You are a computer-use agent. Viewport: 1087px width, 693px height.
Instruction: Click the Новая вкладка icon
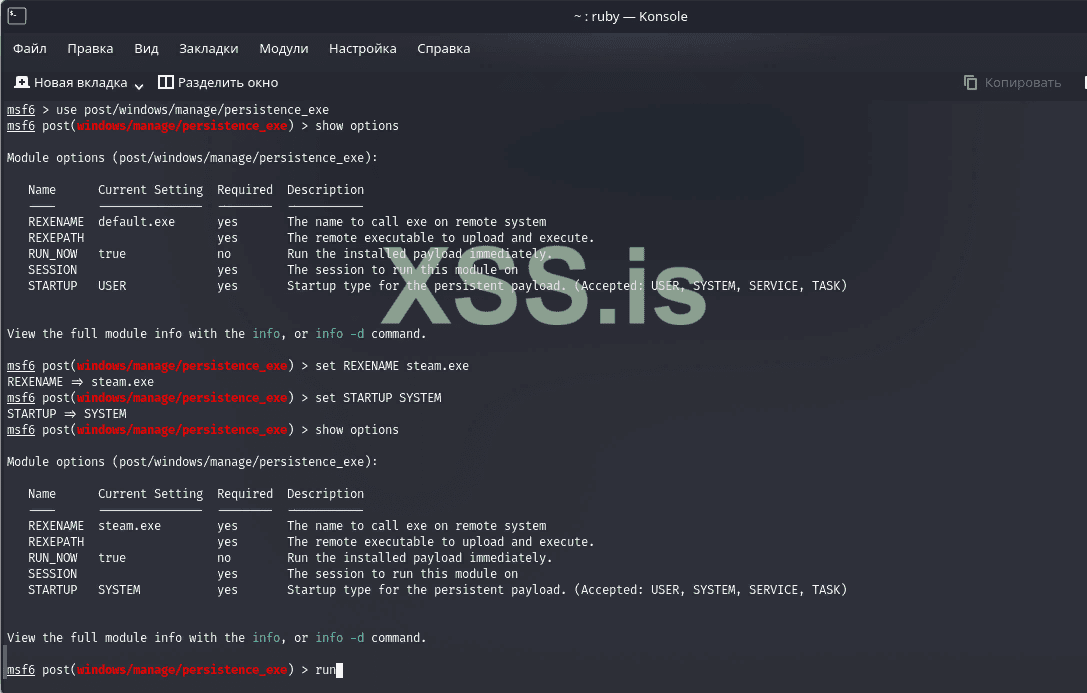coord(21,82)
